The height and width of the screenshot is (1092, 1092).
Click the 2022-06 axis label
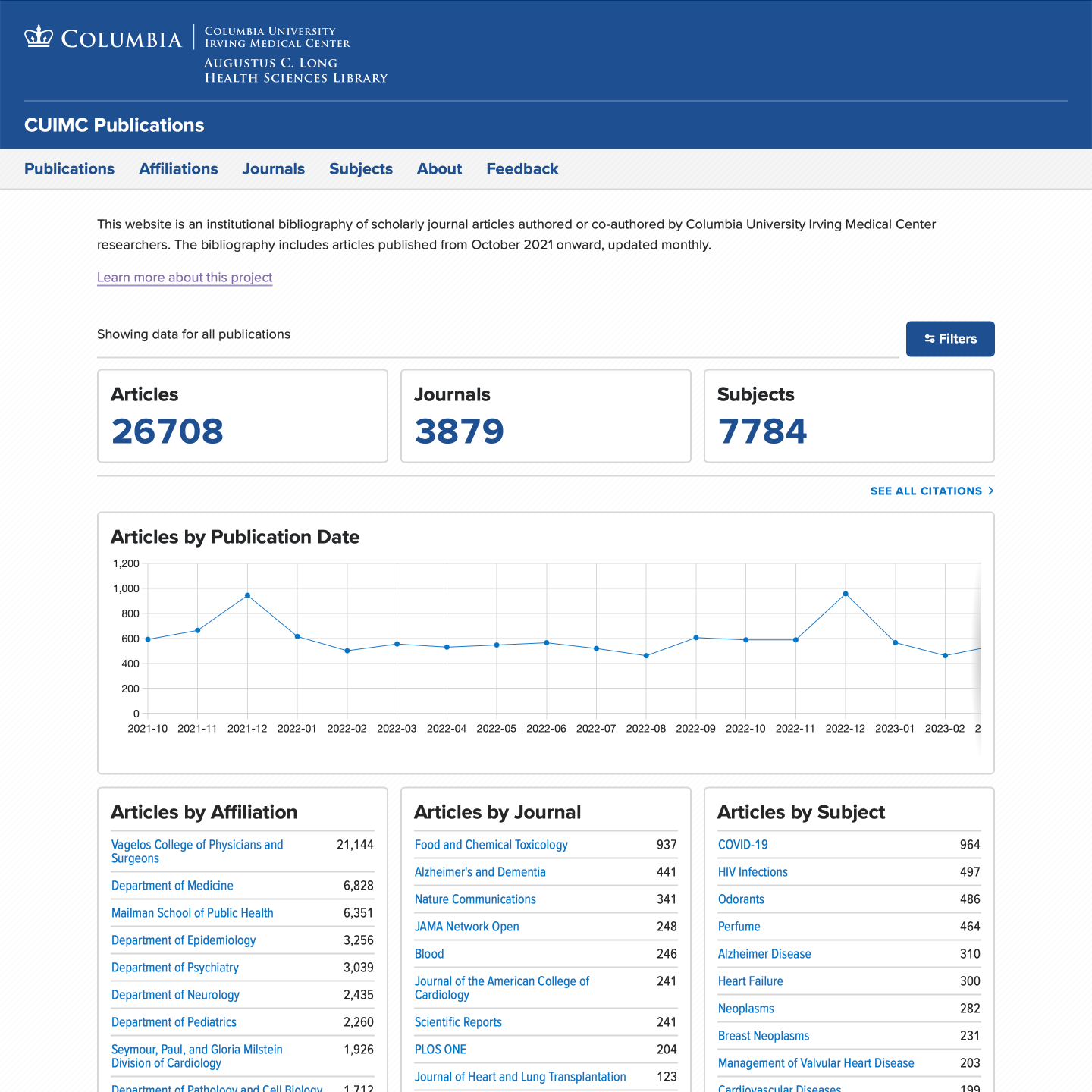pos(546,729)
